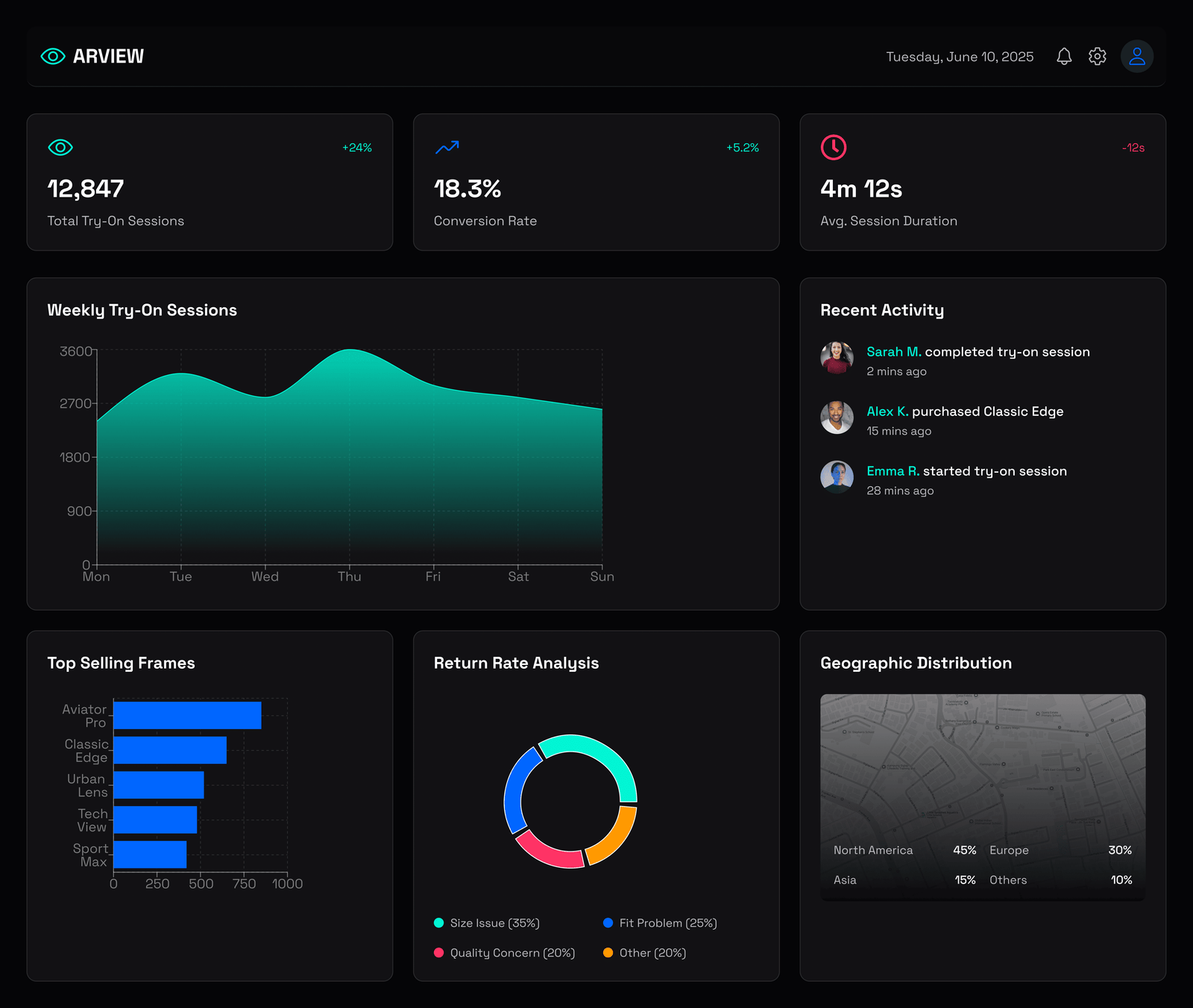The image size is (1193, 1008).
Task: Click Alex K.'s avatar photo
Action: [x=837, y=418]
